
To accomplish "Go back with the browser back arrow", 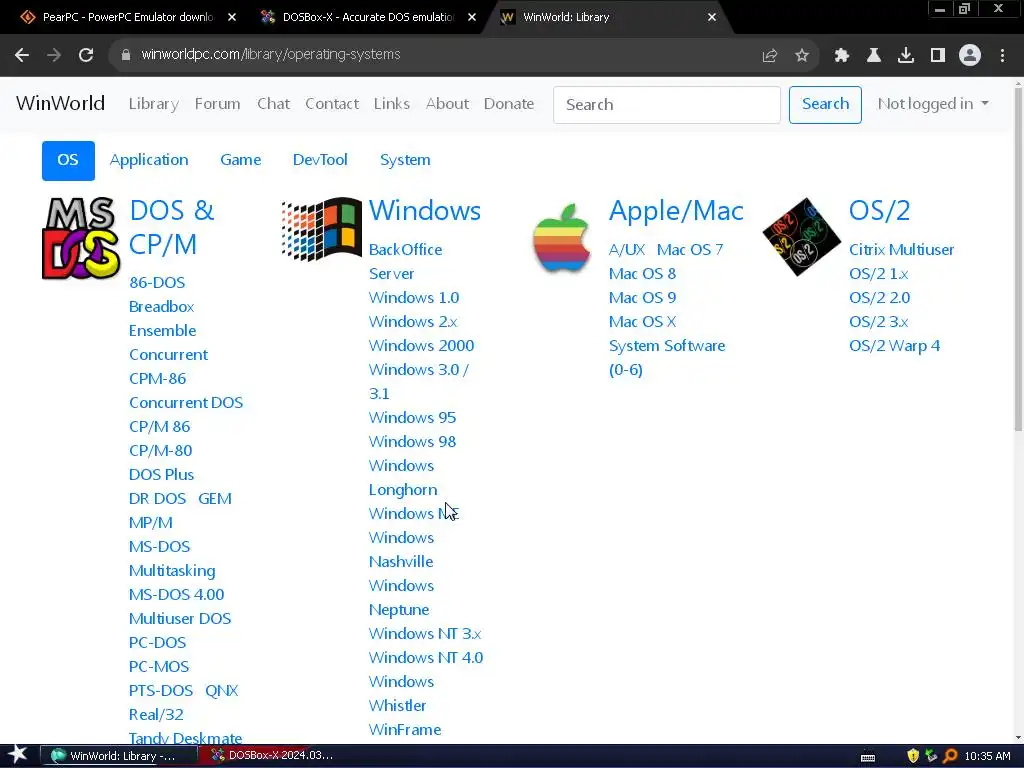I will (22, 55).
